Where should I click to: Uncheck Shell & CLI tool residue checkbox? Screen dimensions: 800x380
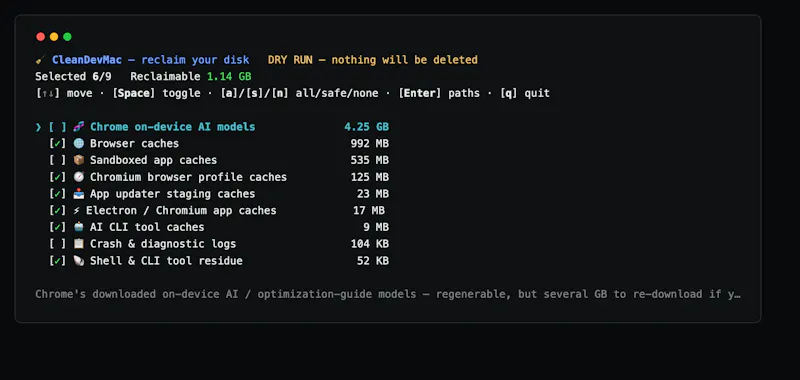(x=58, y=261)
